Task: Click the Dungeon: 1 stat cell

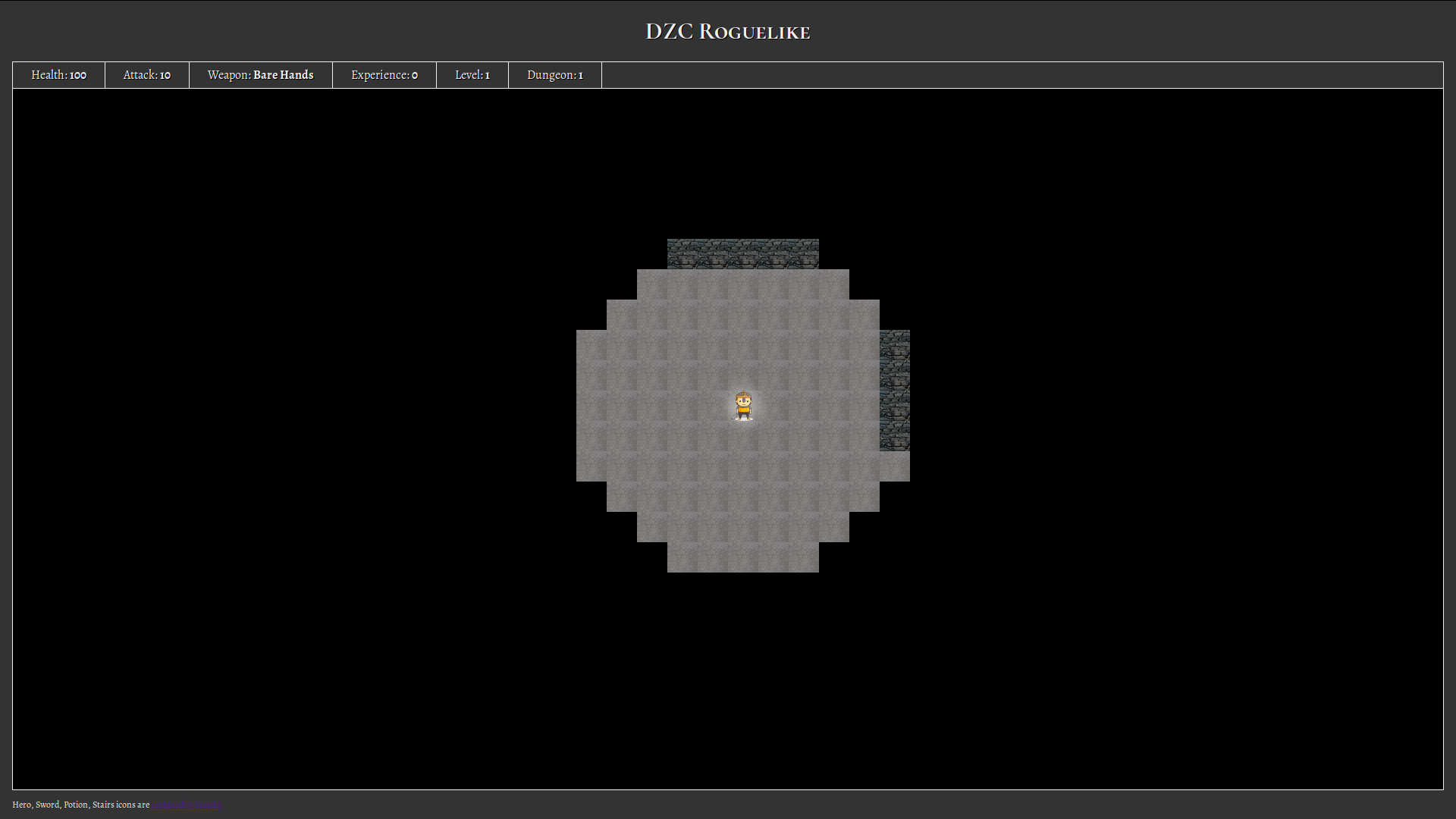Action: [554, 75]
